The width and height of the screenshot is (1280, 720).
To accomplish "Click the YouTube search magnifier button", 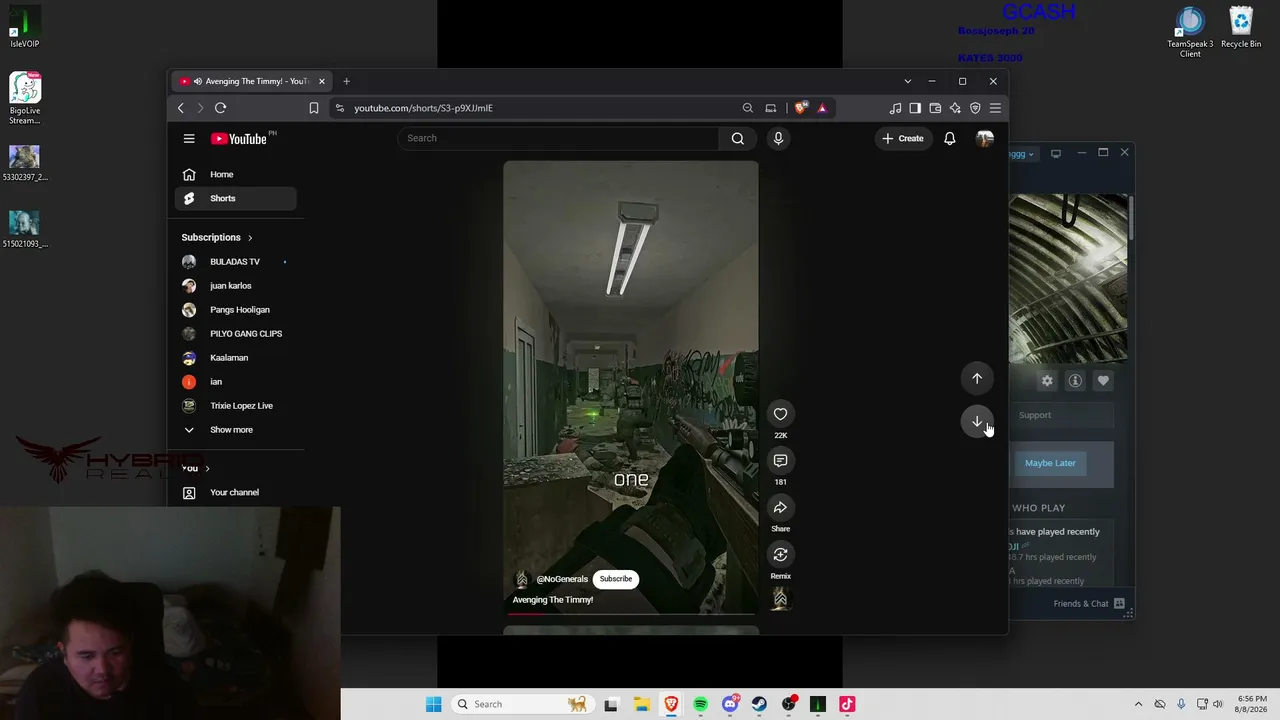I will tap(738, 138).
